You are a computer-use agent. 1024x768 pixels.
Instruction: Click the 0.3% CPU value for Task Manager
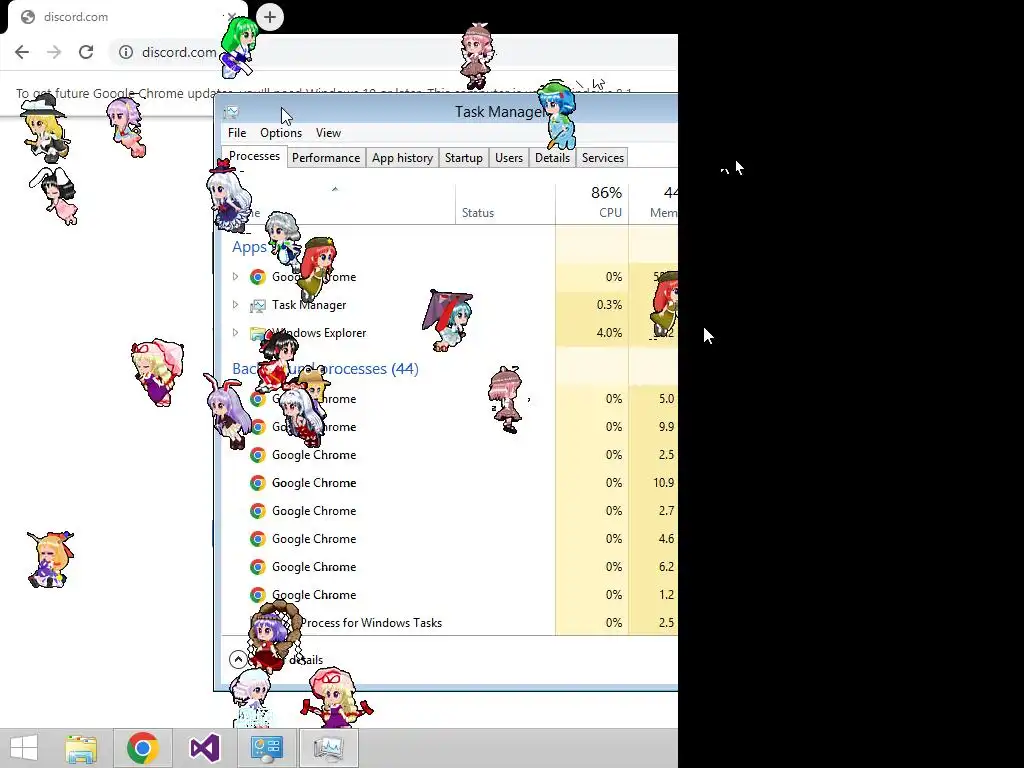tap(609, 305)
